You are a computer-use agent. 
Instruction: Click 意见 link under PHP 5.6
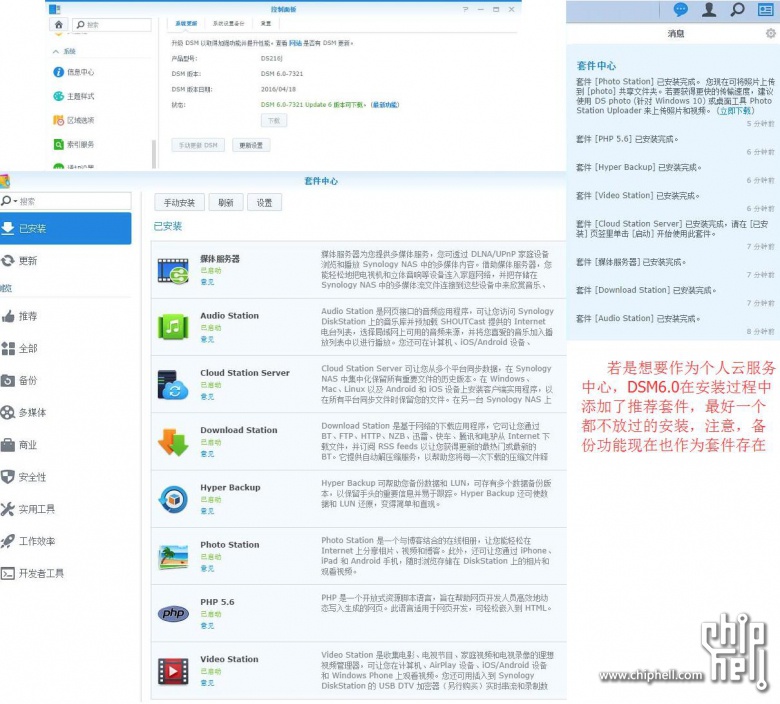[207, 626]
